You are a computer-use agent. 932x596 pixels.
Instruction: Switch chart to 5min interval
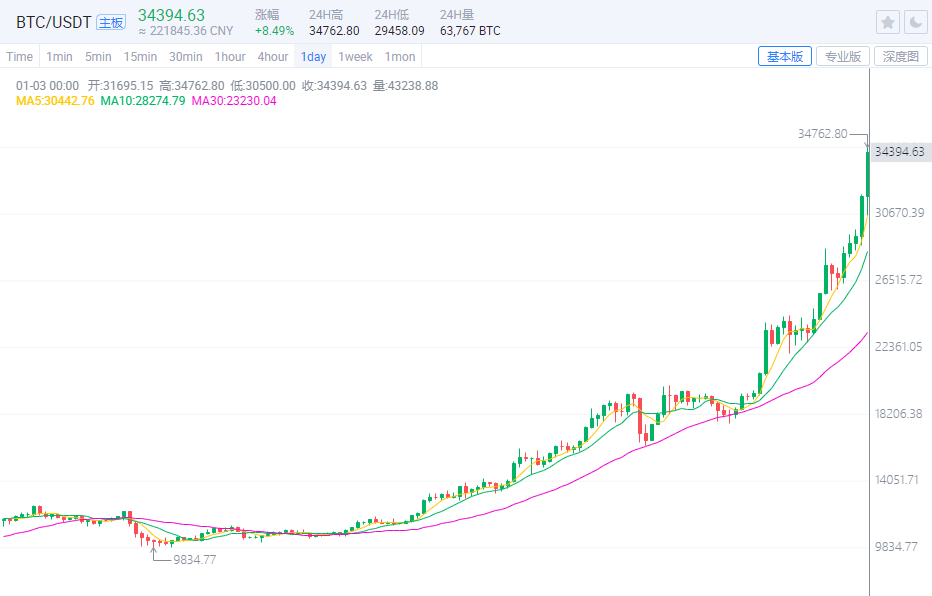click(98, 56)
